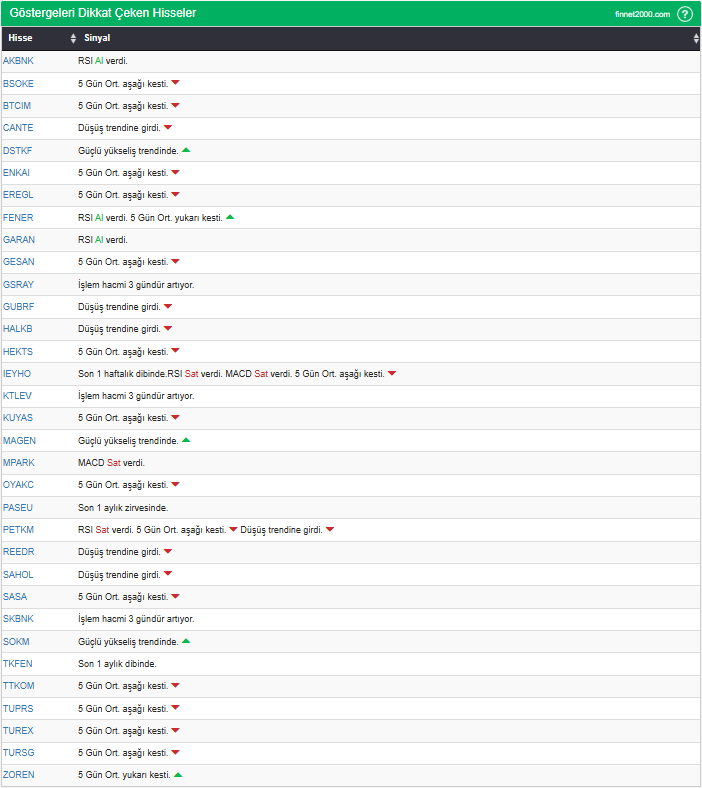Click green up arrow in MAGEN row
The width and height of the screenshot is (702, 788).
click(186, 440)
